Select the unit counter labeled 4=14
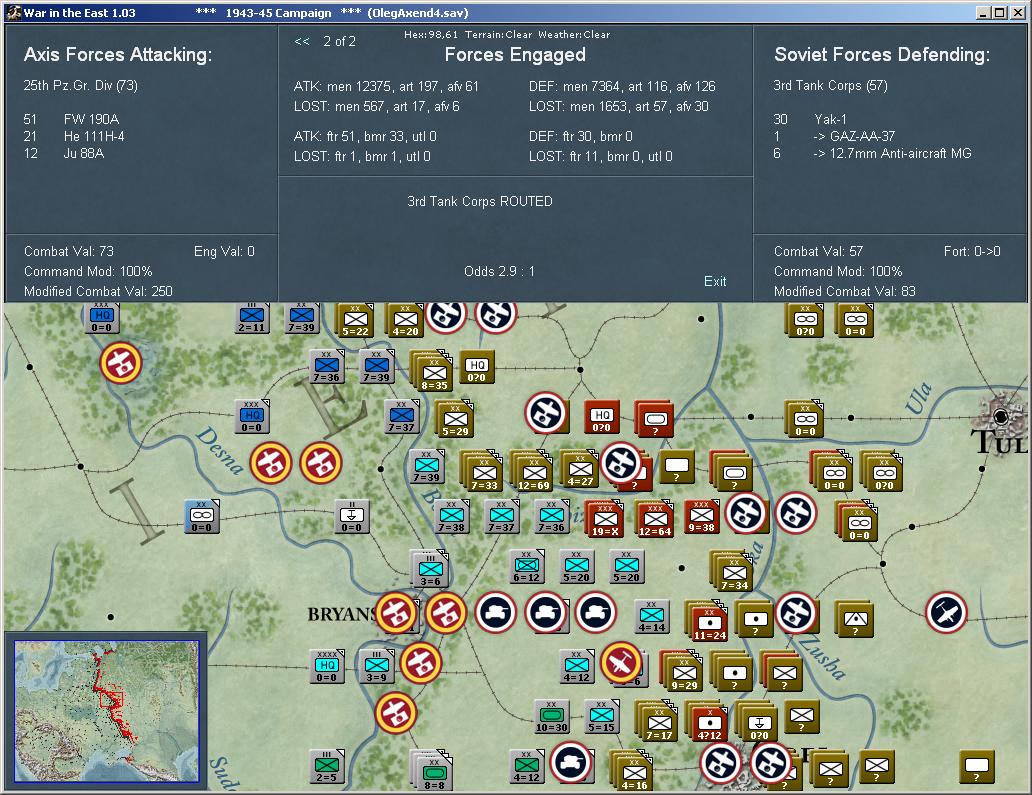 click(x=652, y=617)
